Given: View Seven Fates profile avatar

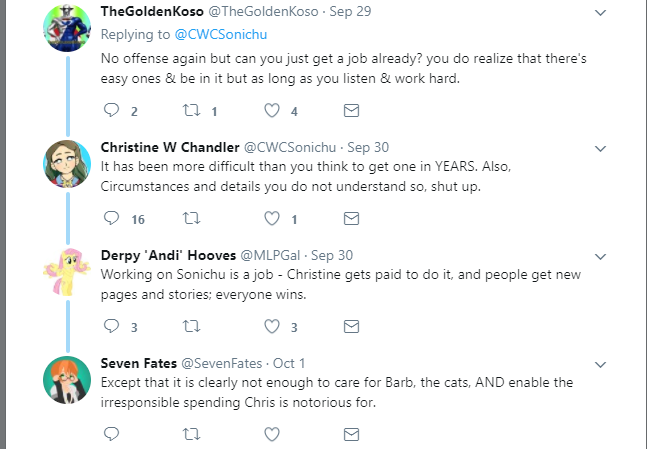Looking at the screenshot, I should point(67,380).
